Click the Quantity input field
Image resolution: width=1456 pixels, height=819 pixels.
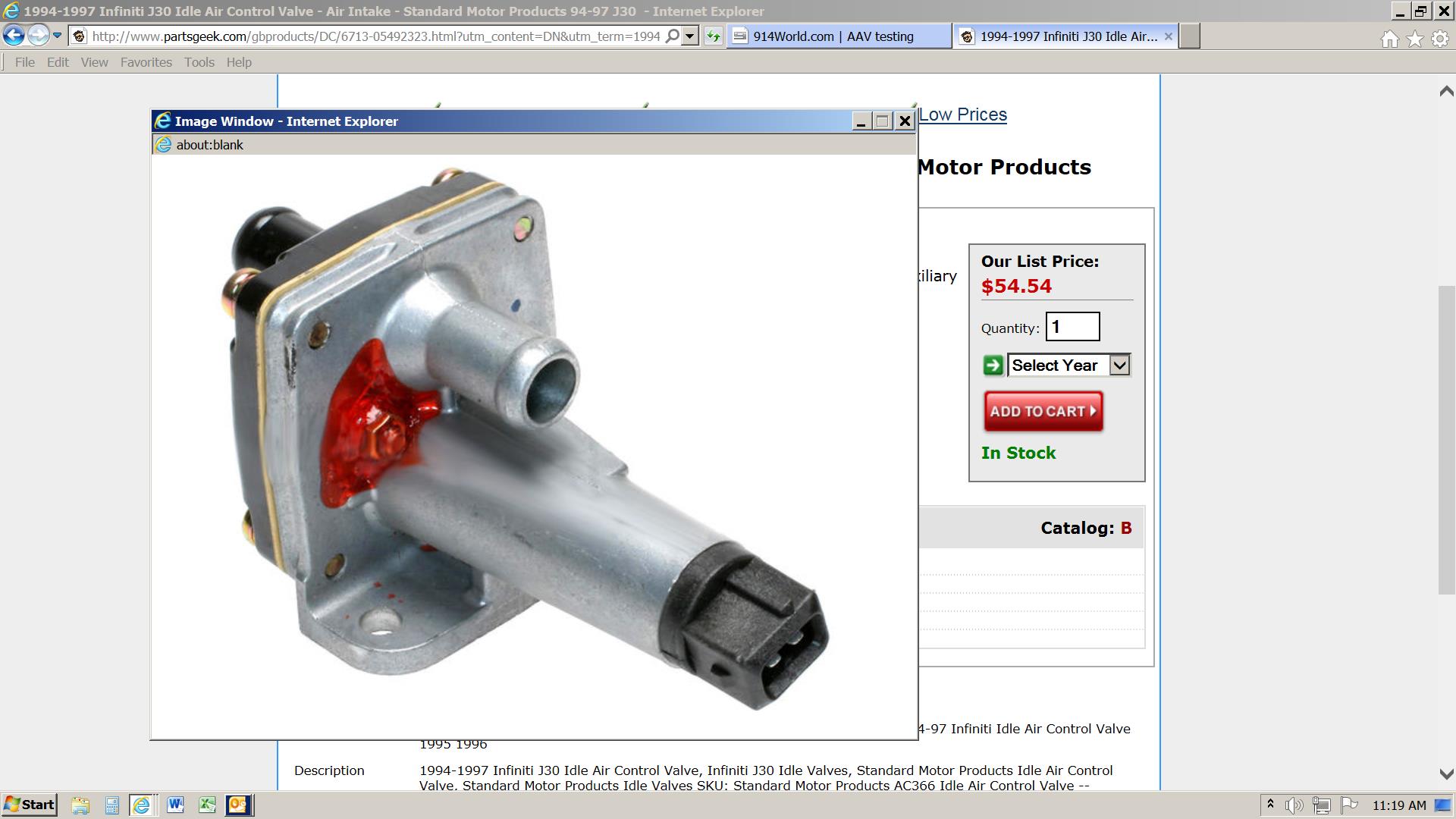click(x=1072, y=327)
